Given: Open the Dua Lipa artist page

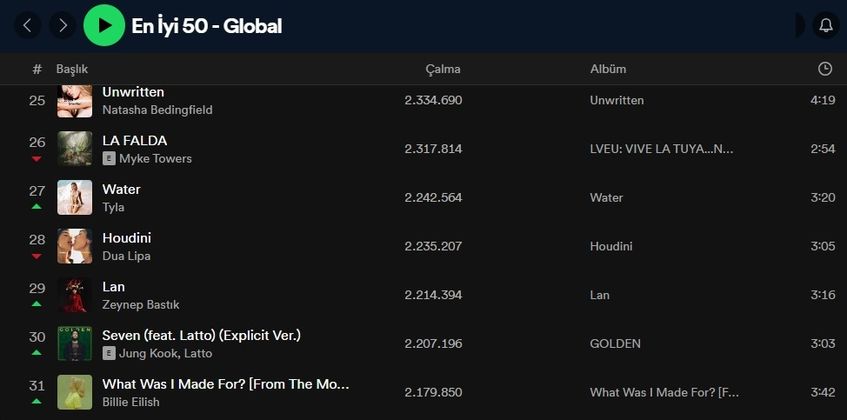Looking at the screenshot, I should 126,256.
